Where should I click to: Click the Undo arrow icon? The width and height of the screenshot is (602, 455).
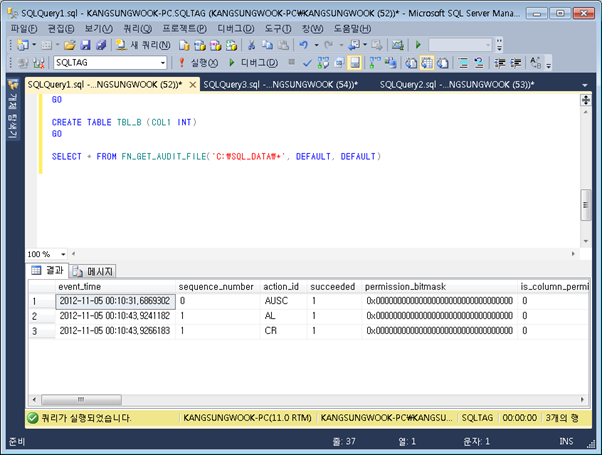click(x=304, y=45)
